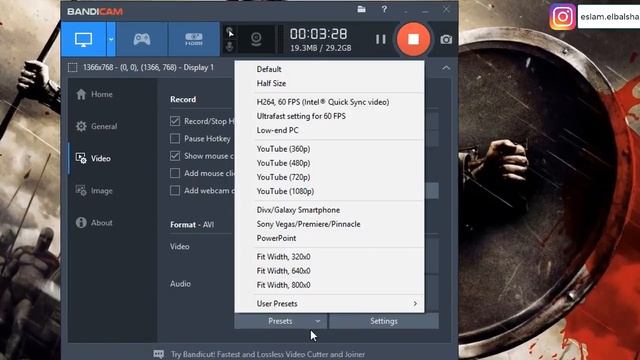Image resolution: width=640 pixels, height=360 pixels.
Task: Toggle microphone recording icon
Action: (230, 47)
